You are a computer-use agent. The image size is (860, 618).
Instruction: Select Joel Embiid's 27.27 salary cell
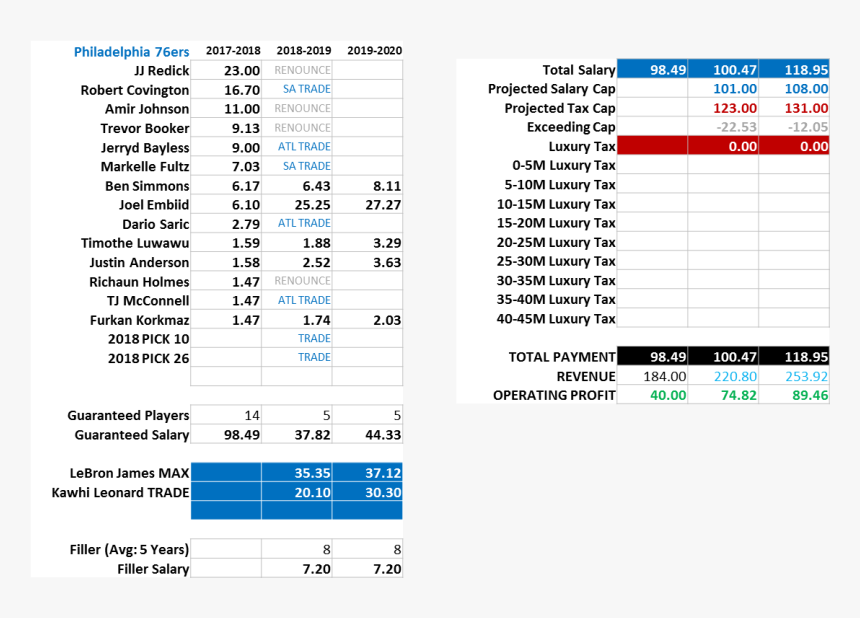pyautogui.click(x=367, y=205)
